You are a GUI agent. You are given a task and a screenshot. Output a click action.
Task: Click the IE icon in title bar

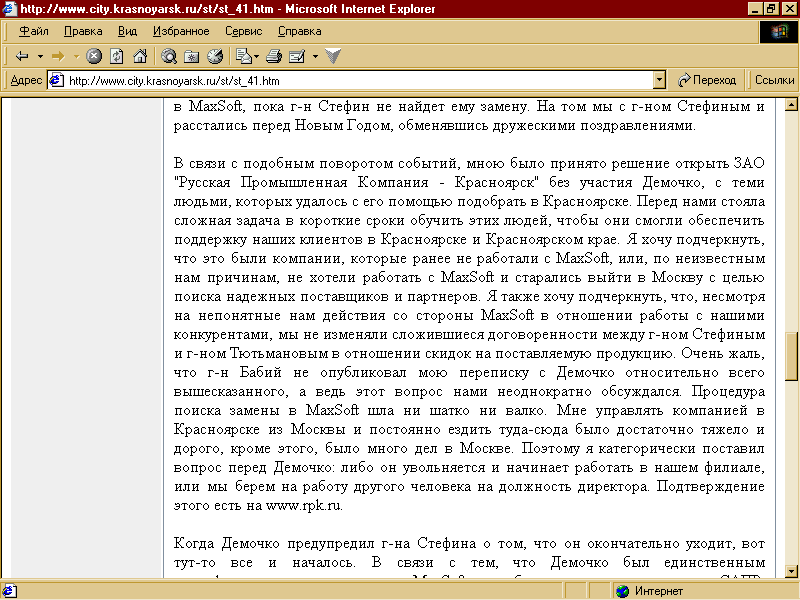9,9
